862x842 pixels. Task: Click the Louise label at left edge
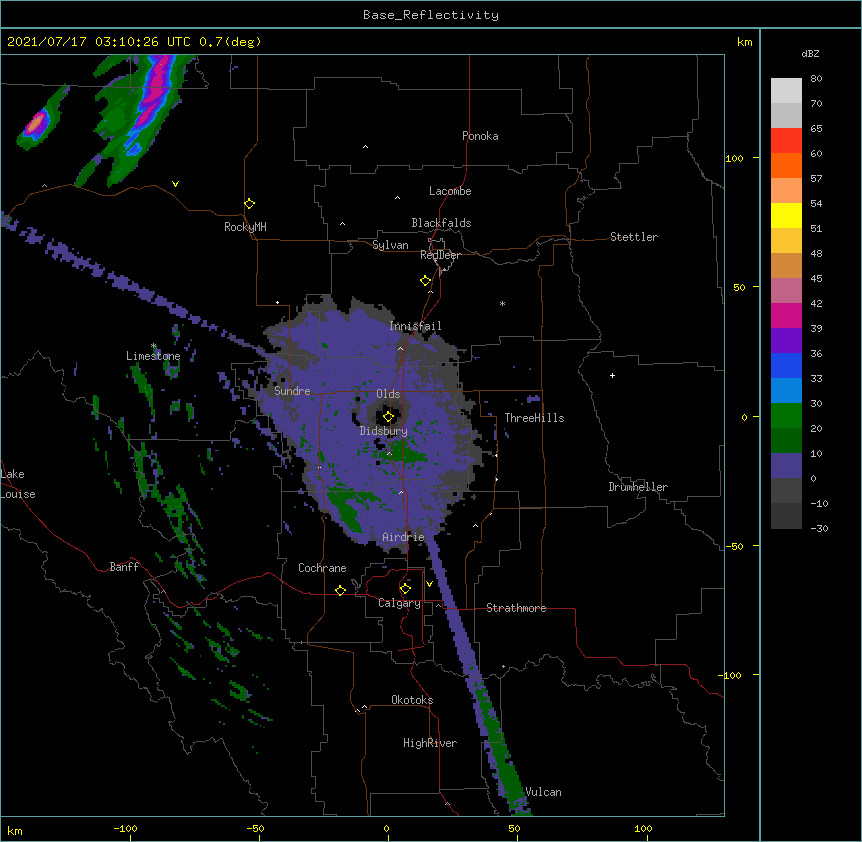coord(18,494)
